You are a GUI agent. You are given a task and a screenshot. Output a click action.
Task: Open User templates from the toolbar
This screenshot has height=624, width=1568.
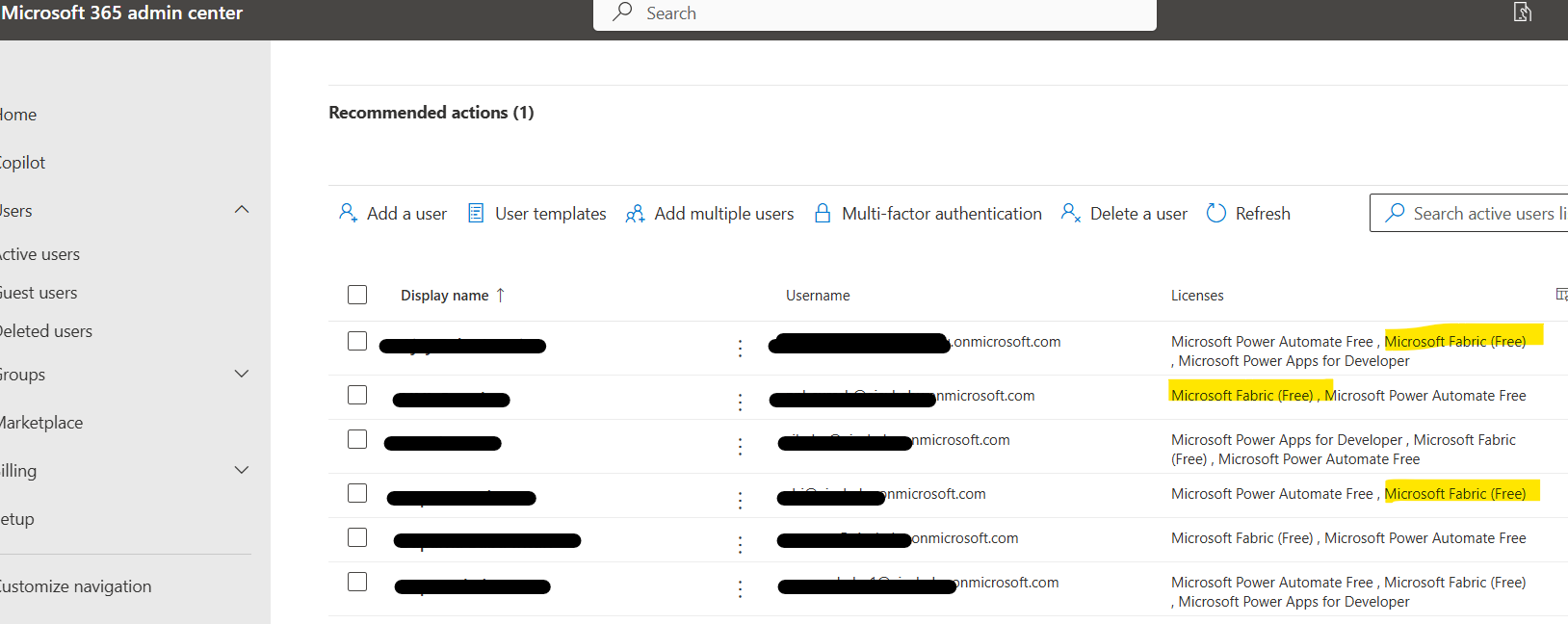(x=536, y=213)
